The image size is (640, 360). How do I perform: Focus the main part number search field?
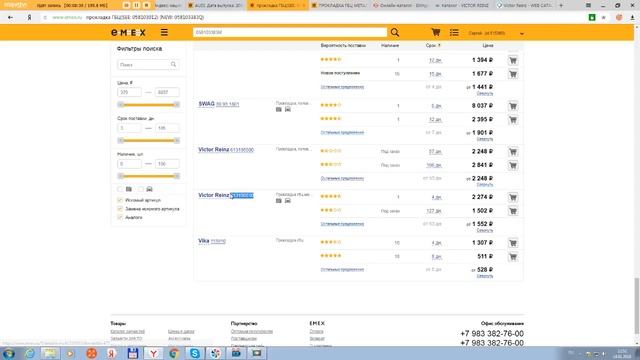[x=290, y=32]
